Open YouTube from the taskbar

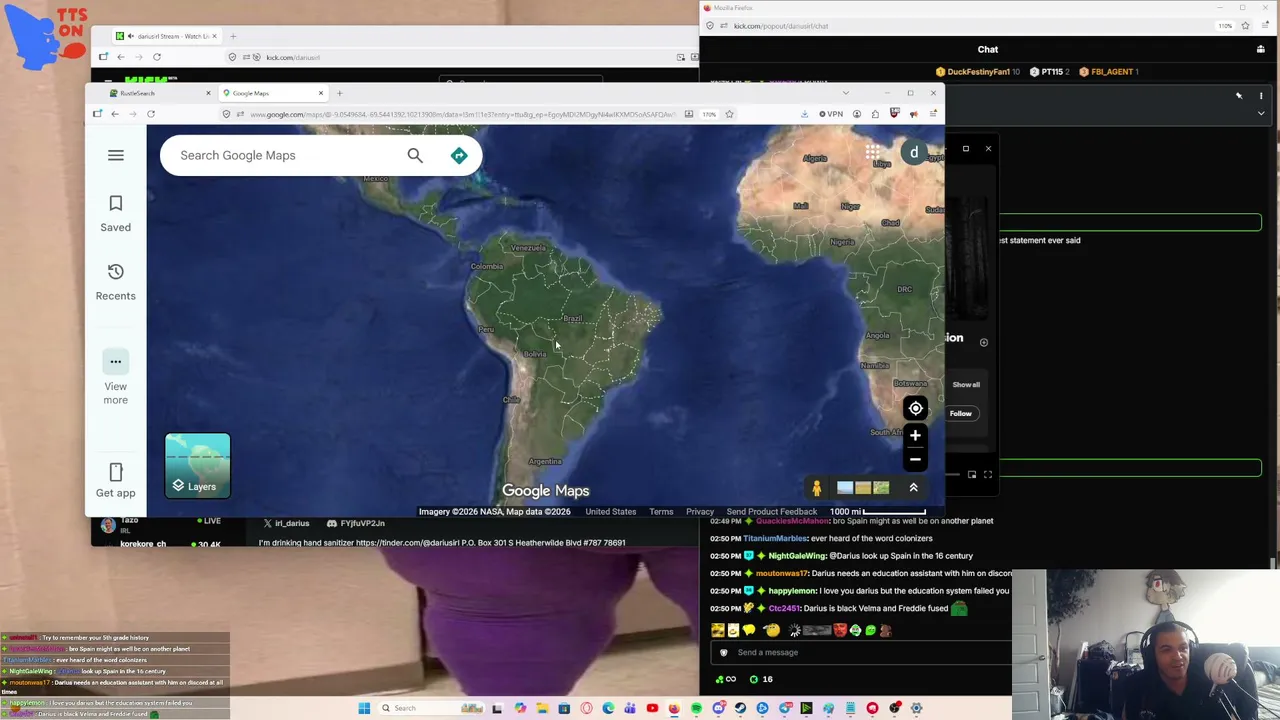click(x=652, y=708)
